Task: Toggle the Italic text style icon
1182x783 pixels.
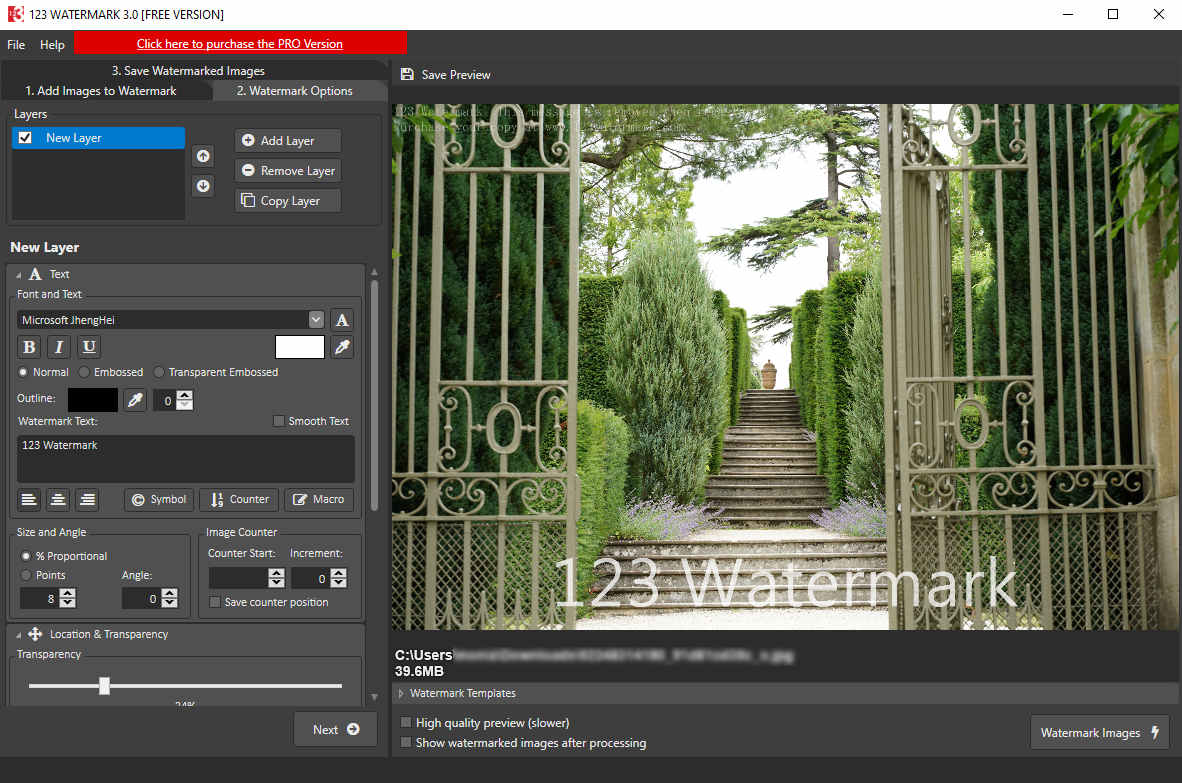Action: pyautogui.click(x=58, y=346)
